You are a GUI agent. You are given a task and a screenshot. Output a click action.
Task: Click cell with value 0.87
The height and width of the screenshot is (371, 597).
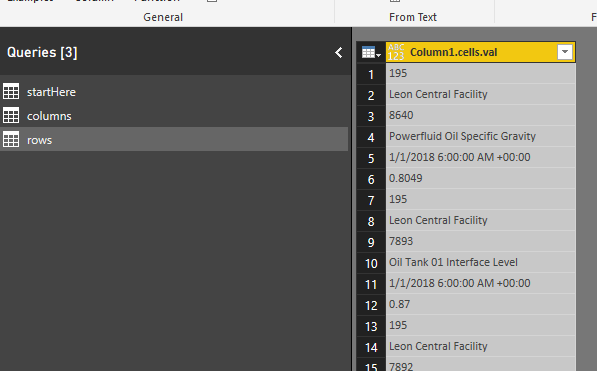point(480,304)
